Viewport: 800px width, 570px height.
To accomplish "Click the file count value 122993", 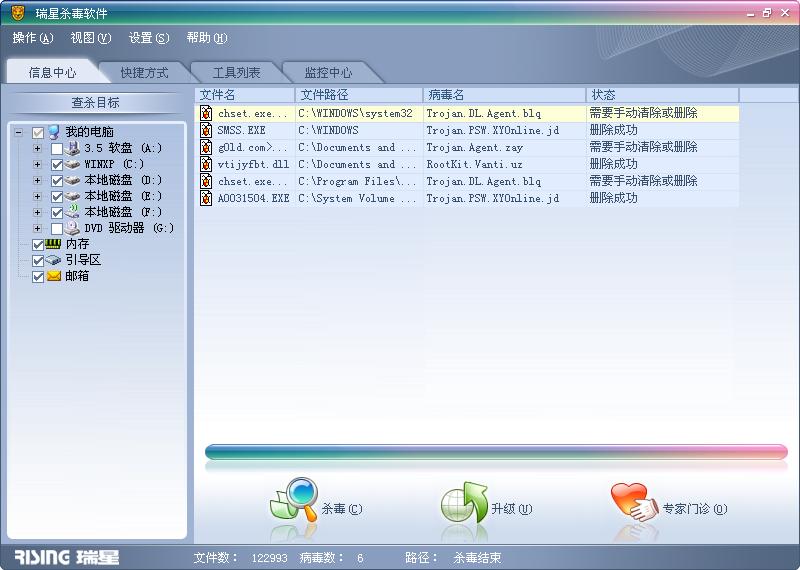I will click(x=269, y=558).
